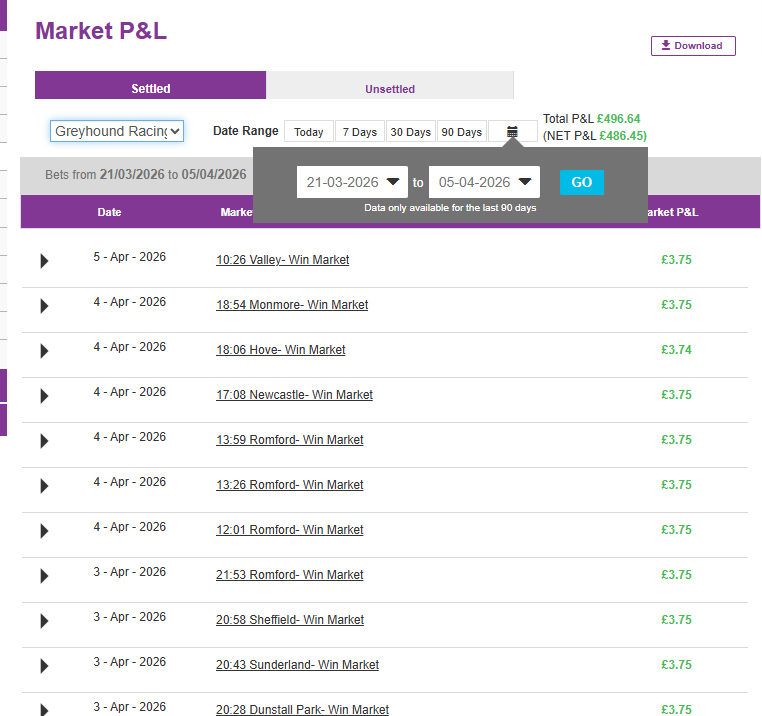Expand the 10:26 Valley market row

(44, 261)
